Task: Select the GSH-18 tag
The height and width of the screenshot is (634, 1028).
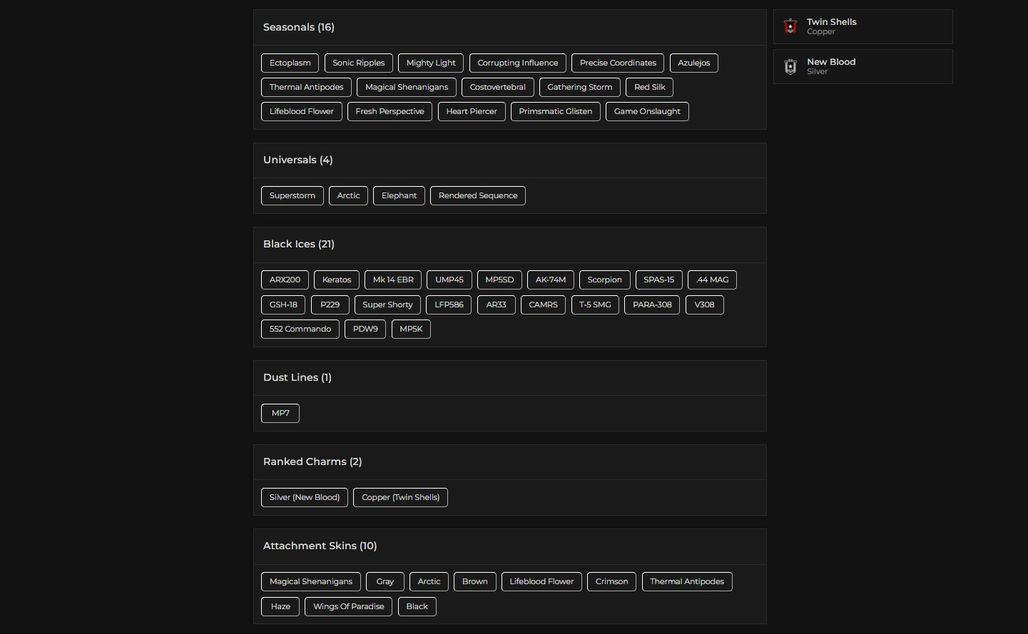Action: pyautogui.click(x=283, y=305)
